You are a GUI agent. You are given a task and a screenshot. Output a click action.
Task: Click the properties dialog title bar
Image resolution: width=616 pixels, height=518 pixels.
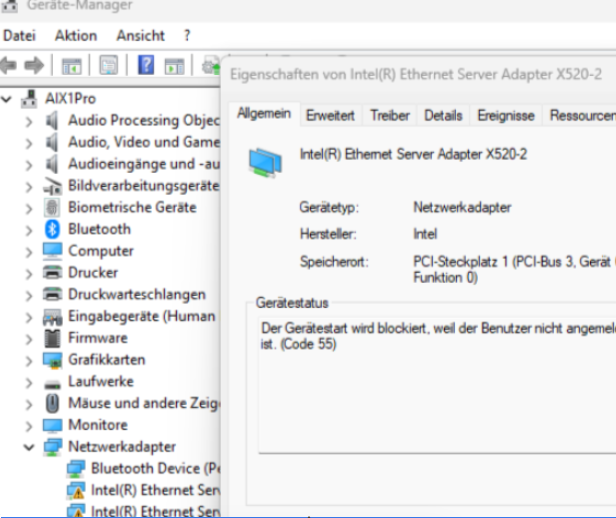(x=419, y=74)
